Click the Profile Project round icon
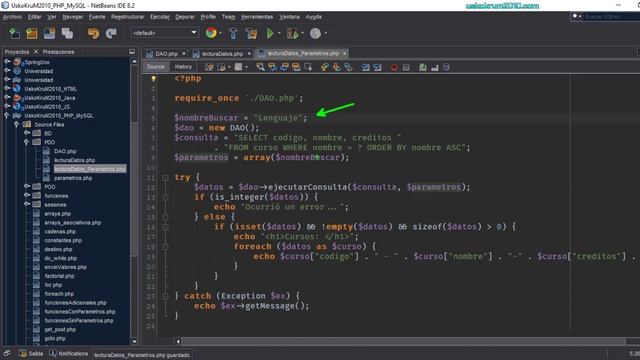This screenshot has height=360, width=640. click(315, 33)
